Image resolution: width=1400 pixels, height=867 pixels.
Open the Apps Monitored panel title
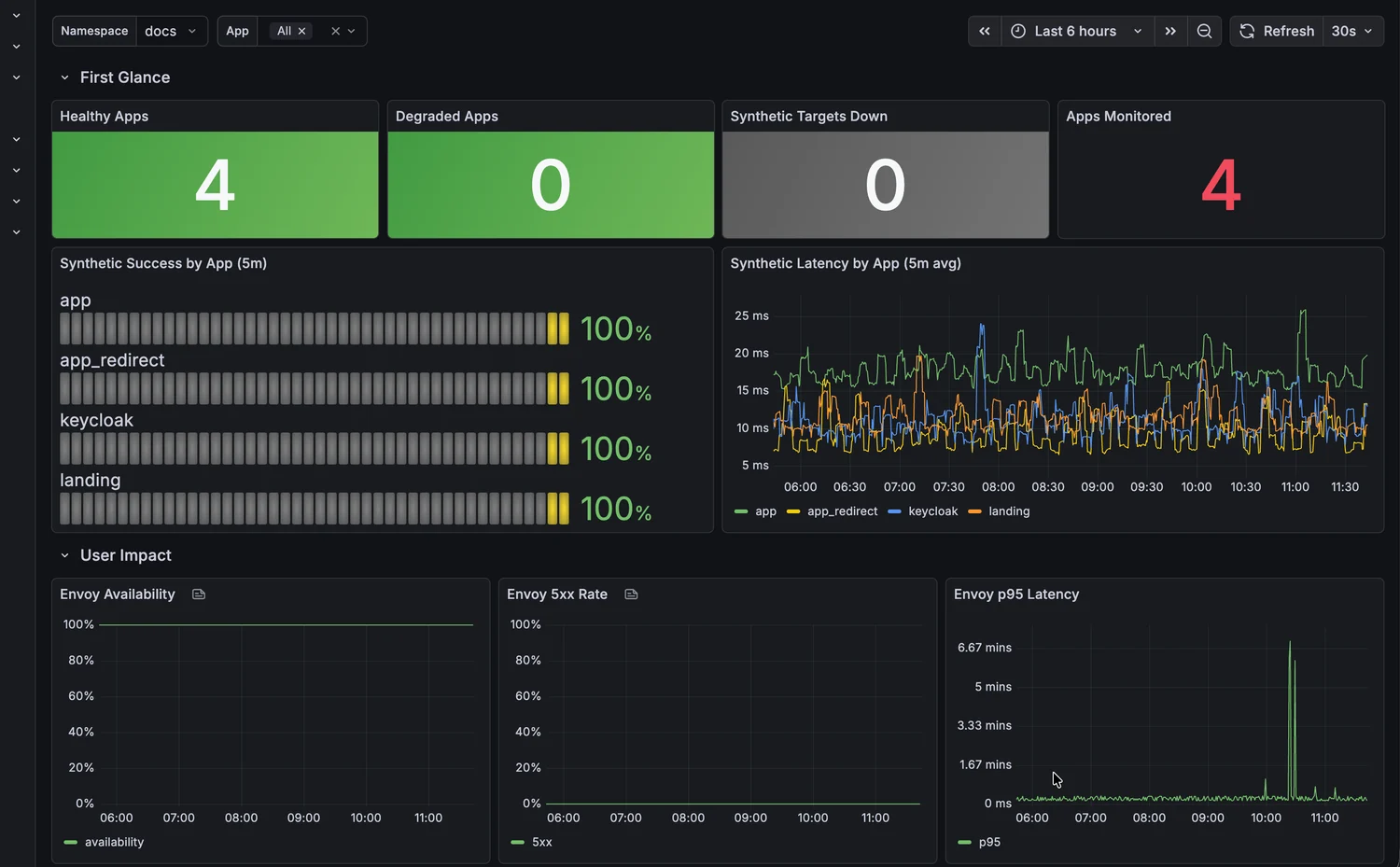click(x=1118, y=117)
